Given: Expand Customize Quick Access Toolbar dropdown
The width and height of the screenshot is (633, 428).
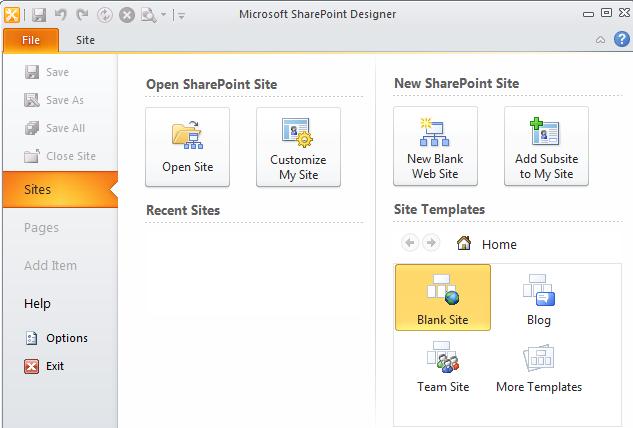Looking at the screenshot, I should pyautogui.click(x=180, y=15).
